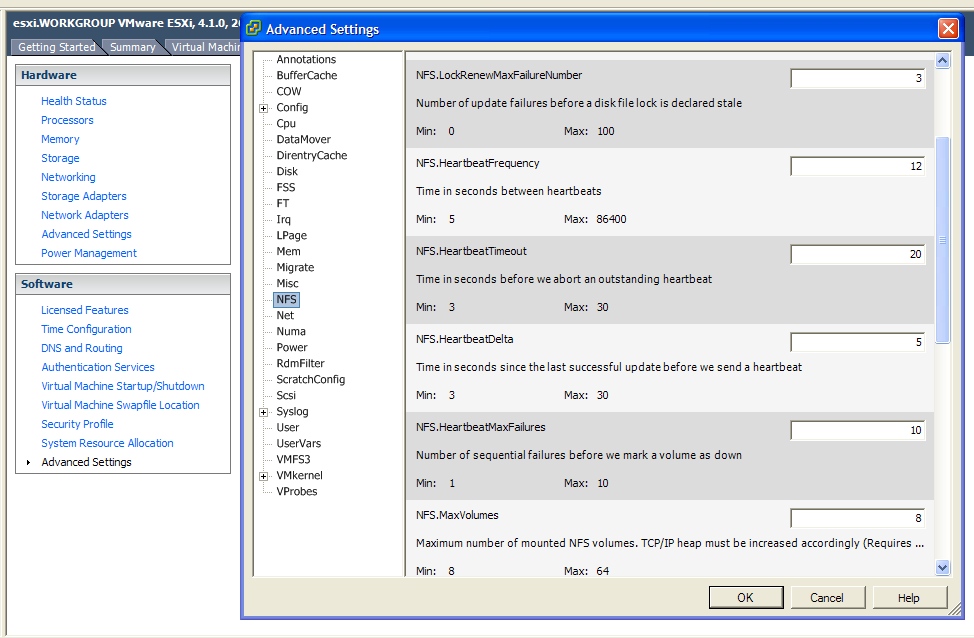Viewport: 974px width, 638px height.
Task: Open Networking hardware link
Action: point(68,178)
